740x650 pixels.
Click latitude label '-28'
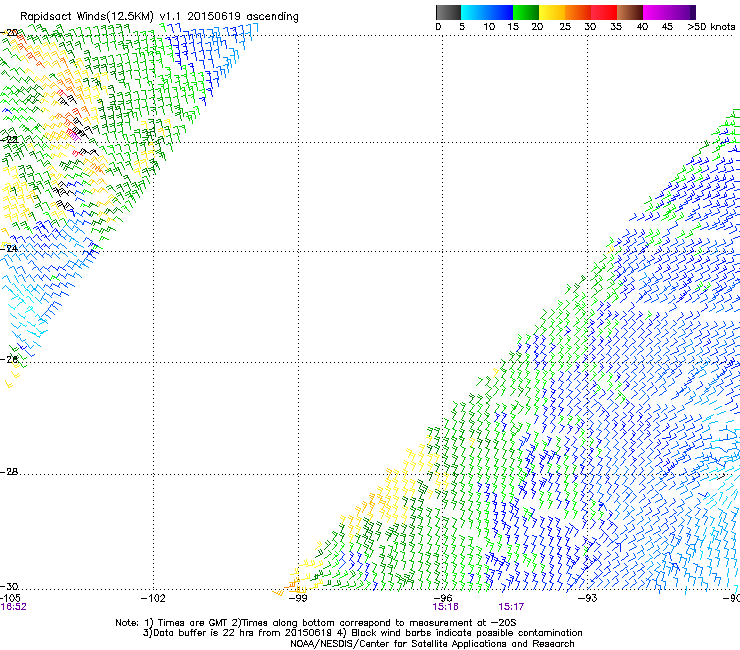coord(9,472)
